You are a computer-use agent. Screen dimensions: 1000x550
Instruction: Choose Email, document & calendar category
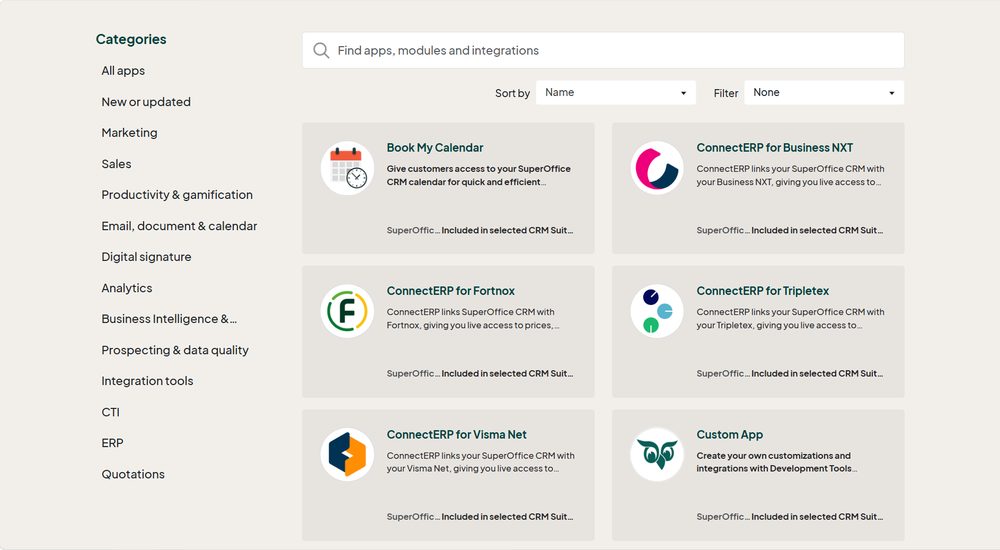click(179, 226)
